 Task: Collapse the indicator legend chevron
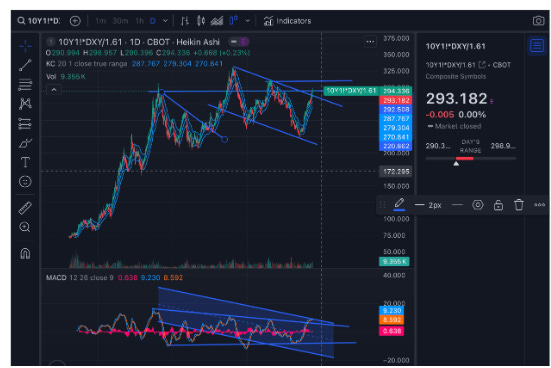pos(54,90)
